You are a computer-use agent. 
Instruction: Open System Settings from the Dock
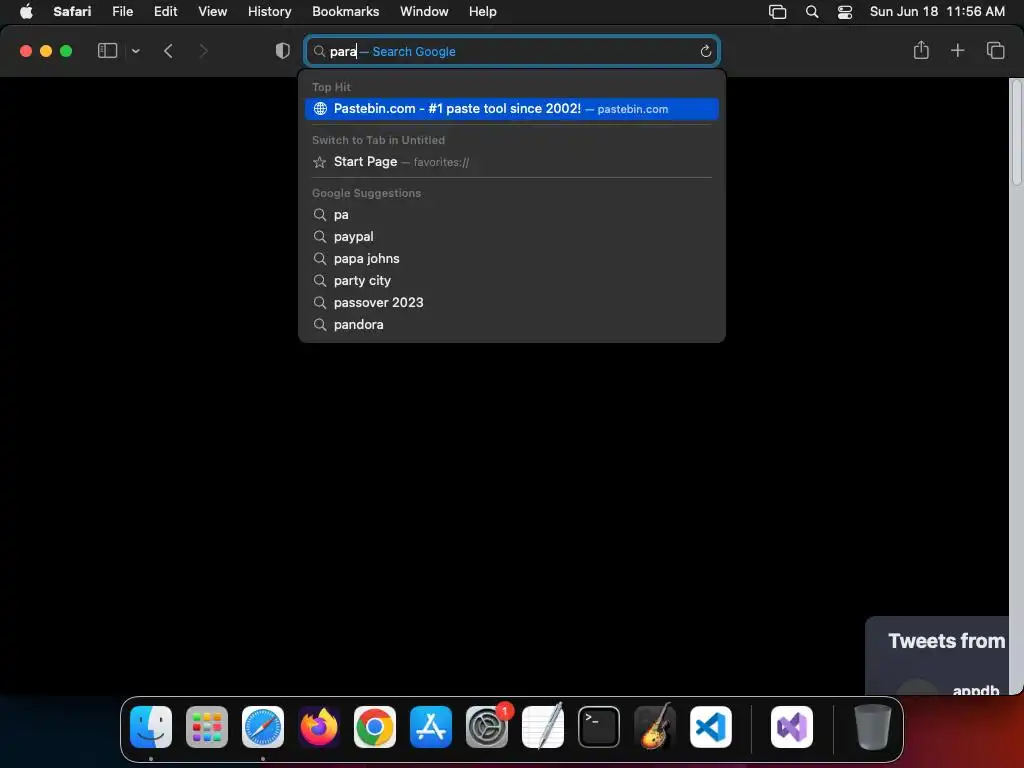pos(487,727)
